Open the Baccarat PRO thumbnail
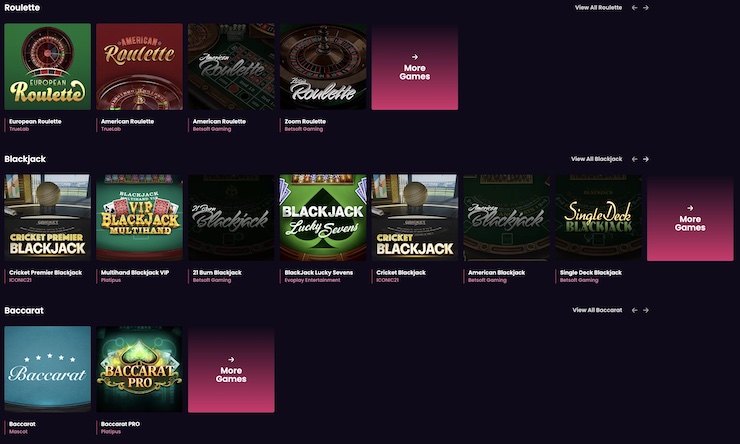 tap(139, 369)
